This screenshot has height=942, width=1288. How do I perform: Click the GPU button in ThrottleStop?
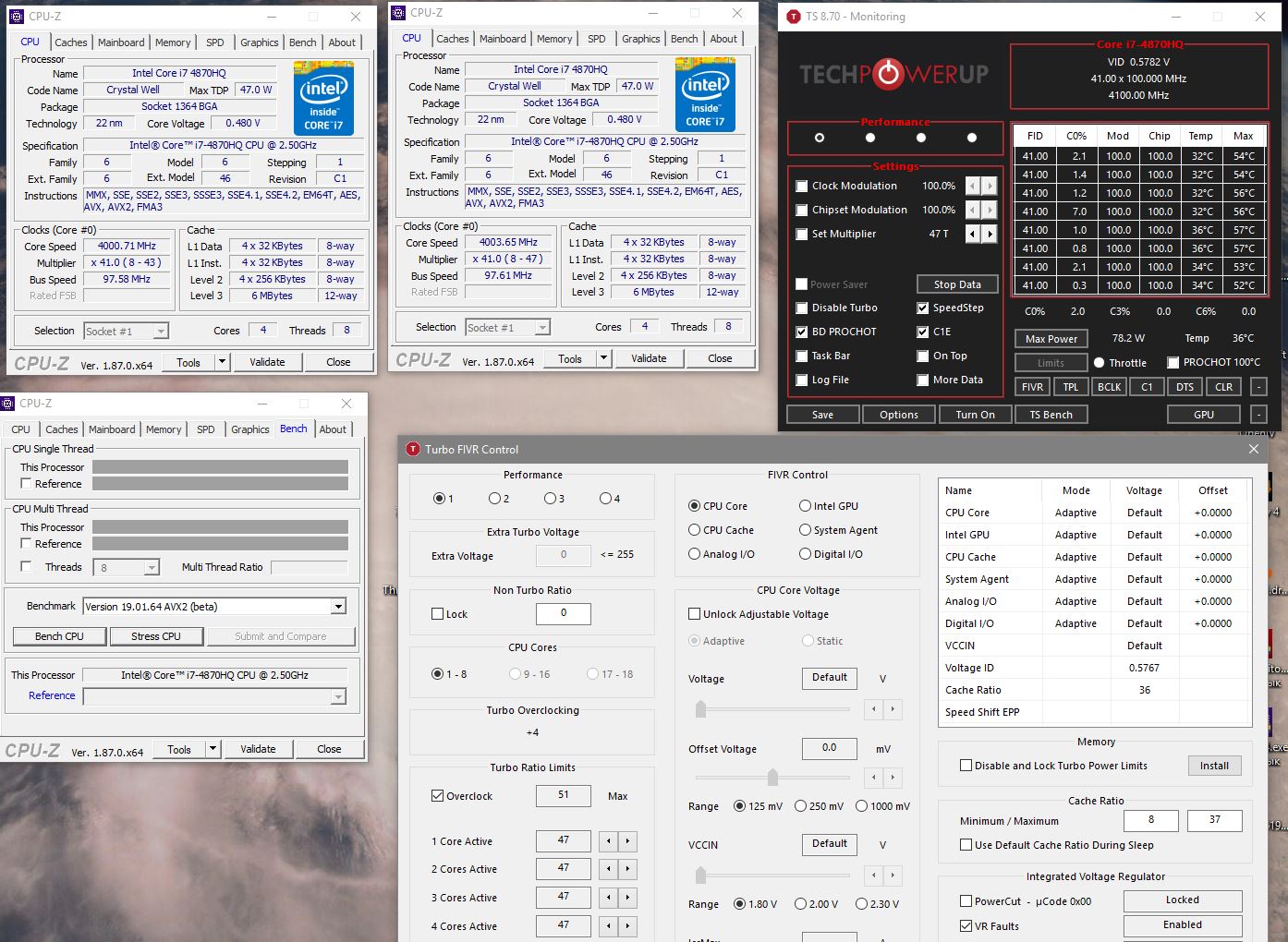click(1204, 415)
